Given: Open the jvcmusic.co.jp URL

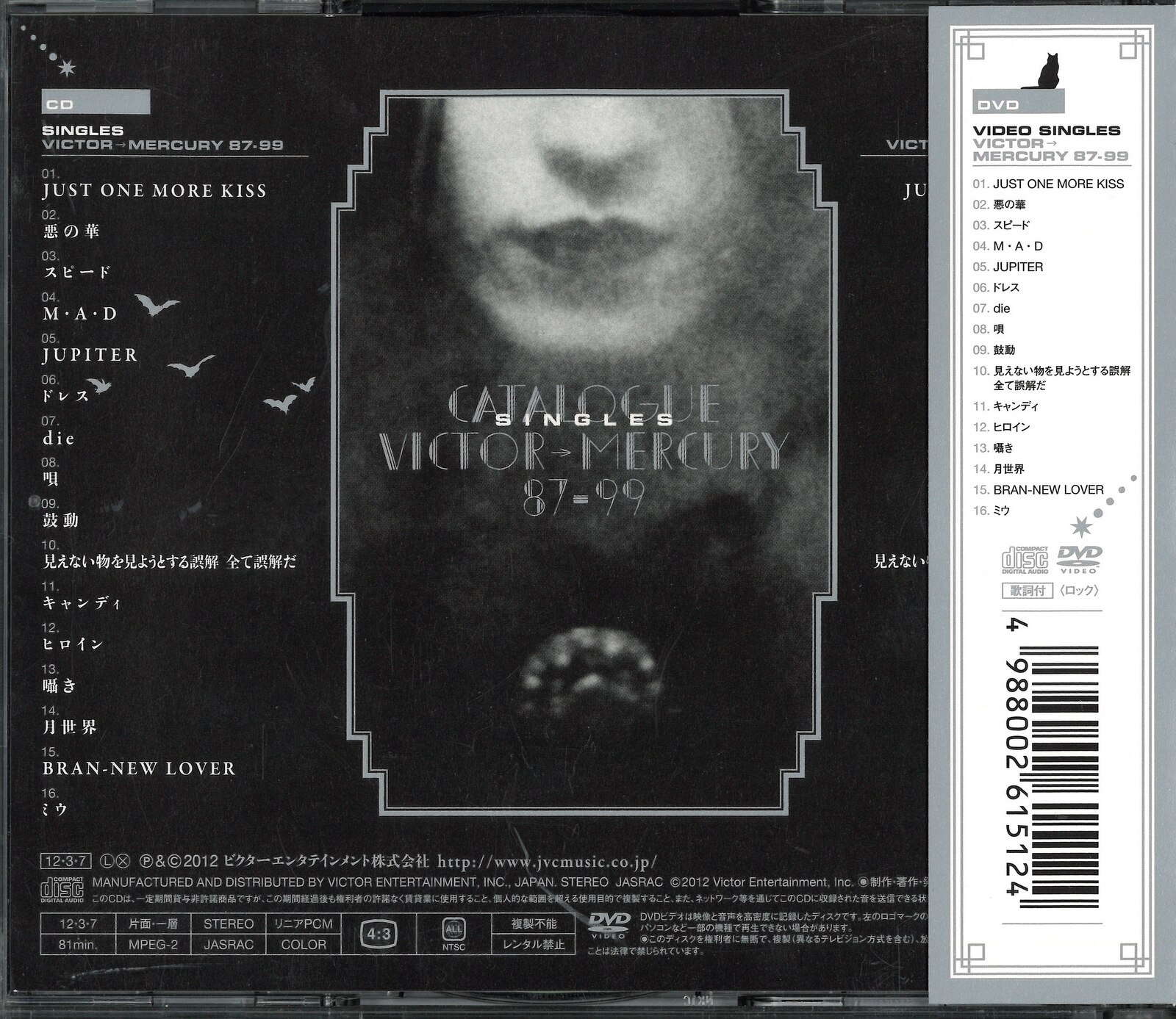Looking at the screenshot, I should pyautogui.click(x=548, y=860).
